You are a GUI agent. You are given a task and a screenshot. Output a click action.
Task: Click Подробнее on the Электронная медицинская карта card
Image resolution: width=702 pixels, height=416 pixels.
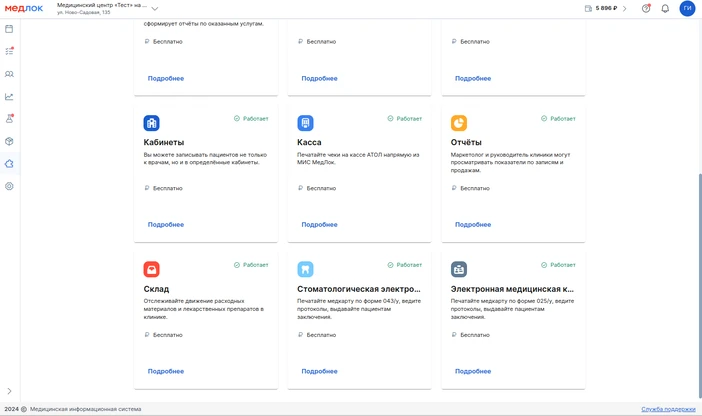(x=473, y=371)
